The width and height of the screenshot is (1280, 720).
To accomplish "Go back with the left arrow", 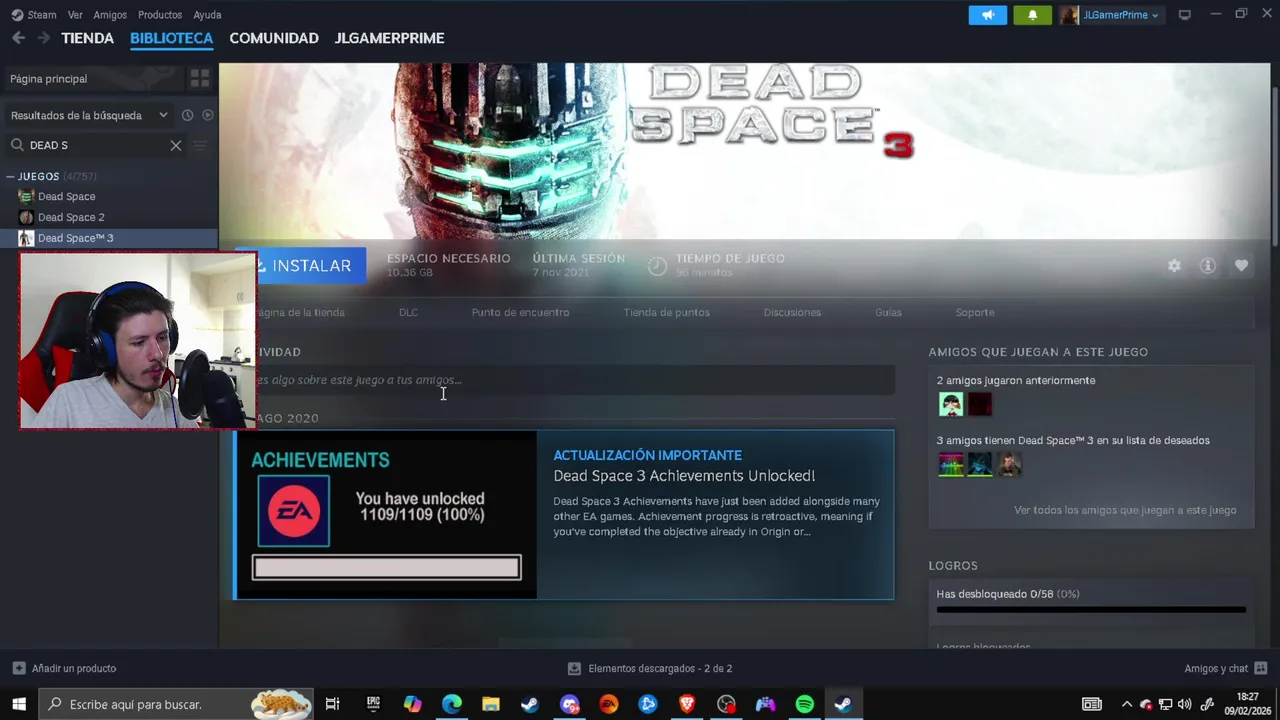I will [x=18, y=38].
